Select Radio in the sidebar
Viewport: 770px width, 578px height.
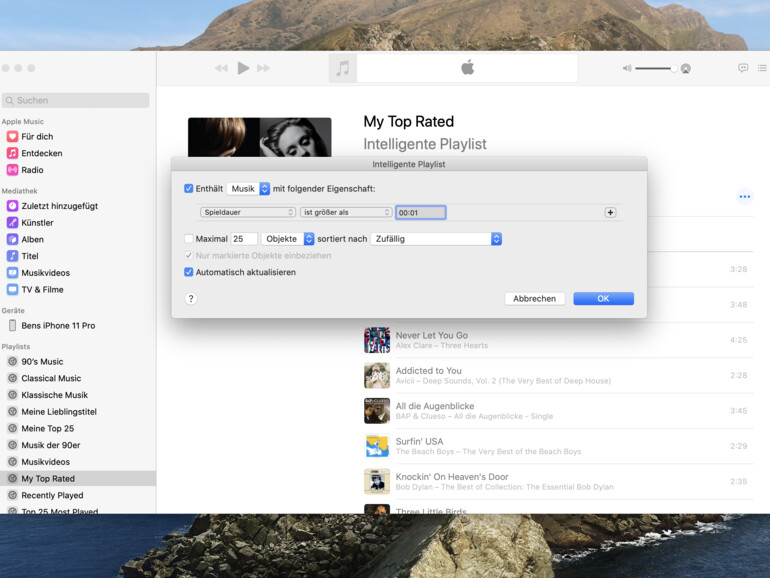32,170
